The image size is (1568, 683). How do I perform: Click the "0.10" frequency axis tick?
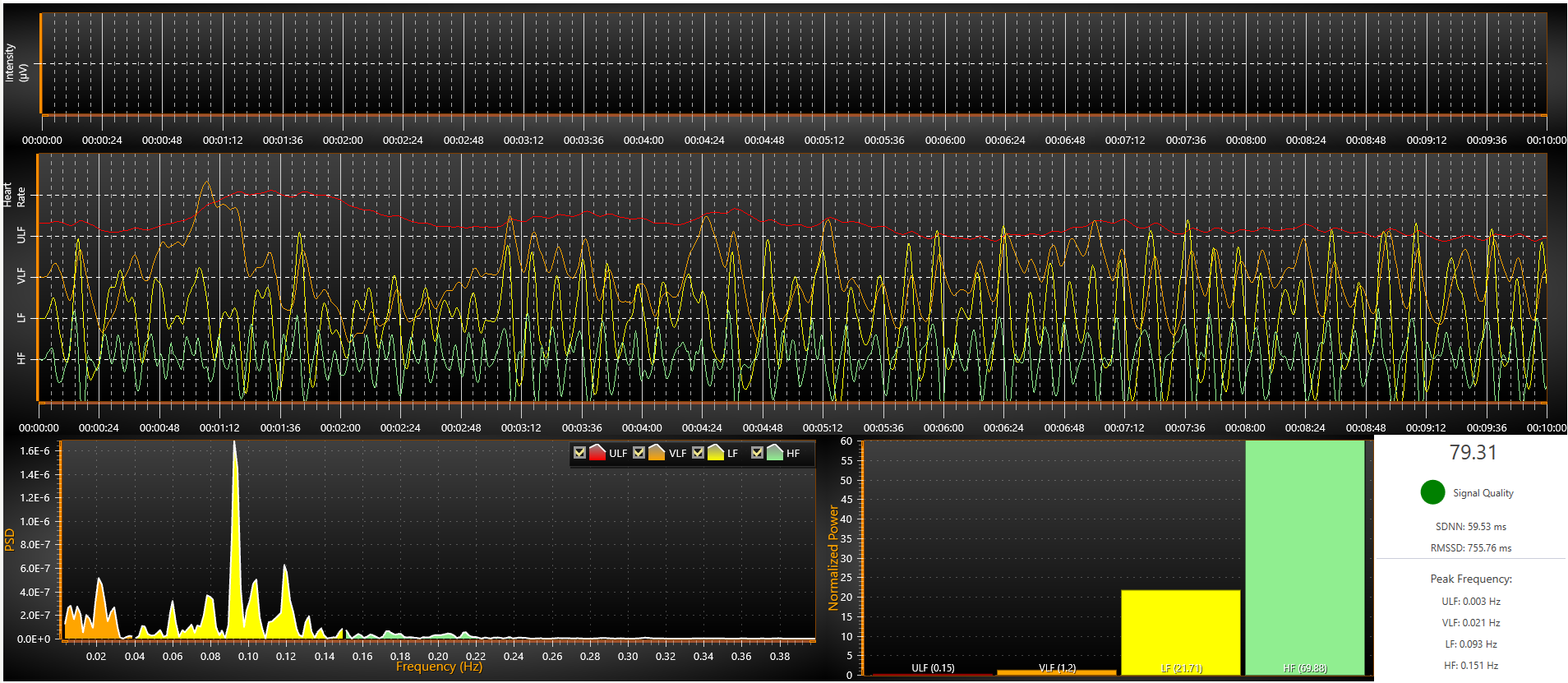248,657
